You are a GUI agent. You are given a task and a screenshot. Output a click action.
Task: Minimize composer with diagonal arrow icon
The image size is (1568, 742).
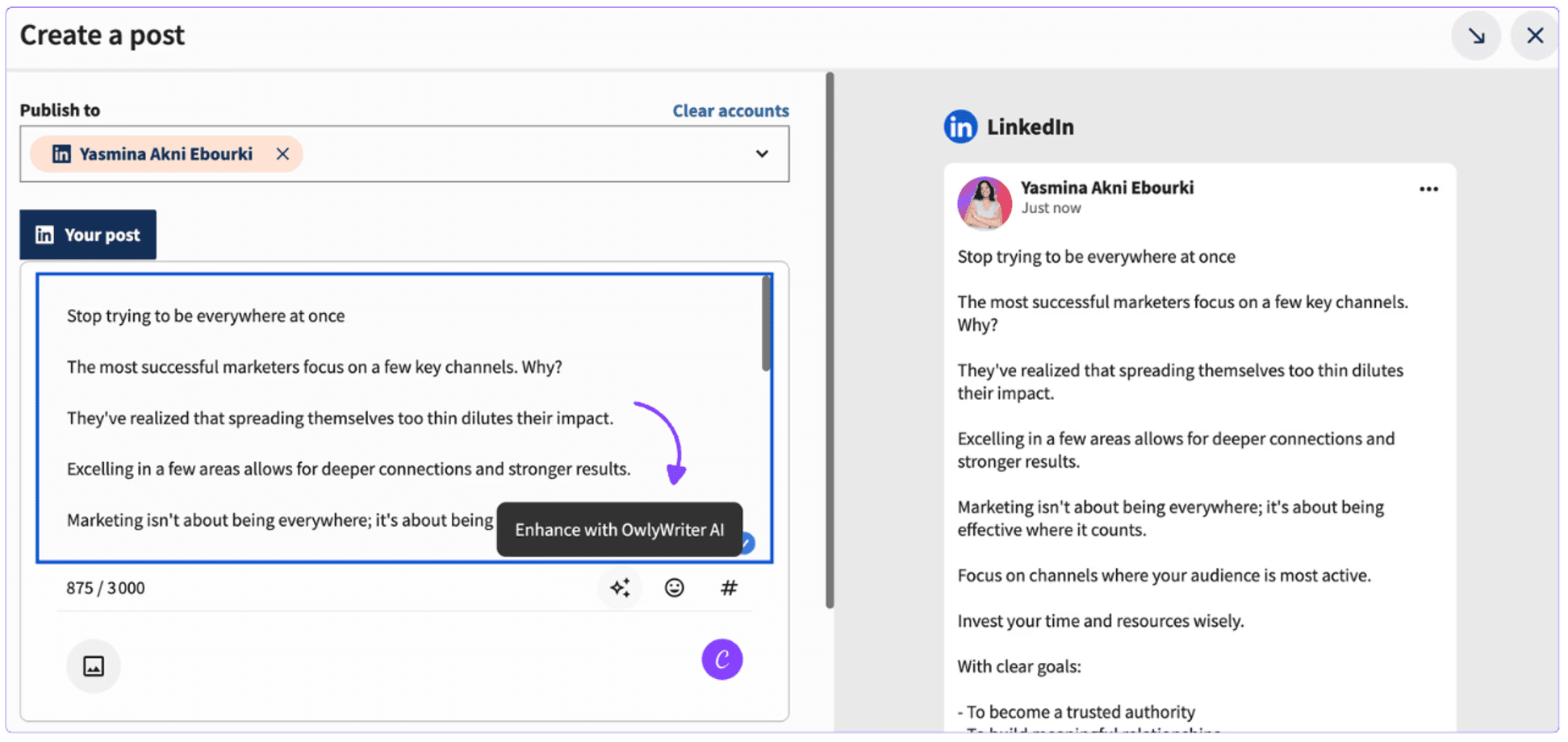click(1476, 35)
